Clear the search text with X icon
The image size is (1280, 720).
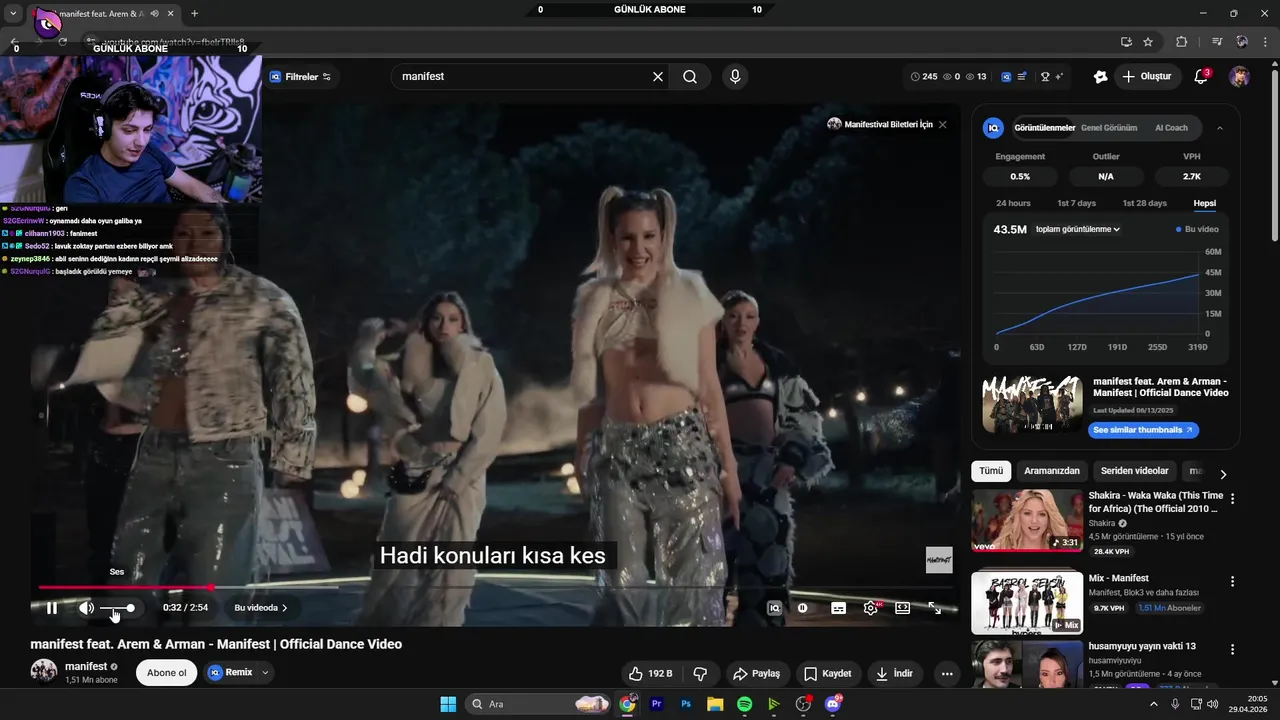coord(658,77)
